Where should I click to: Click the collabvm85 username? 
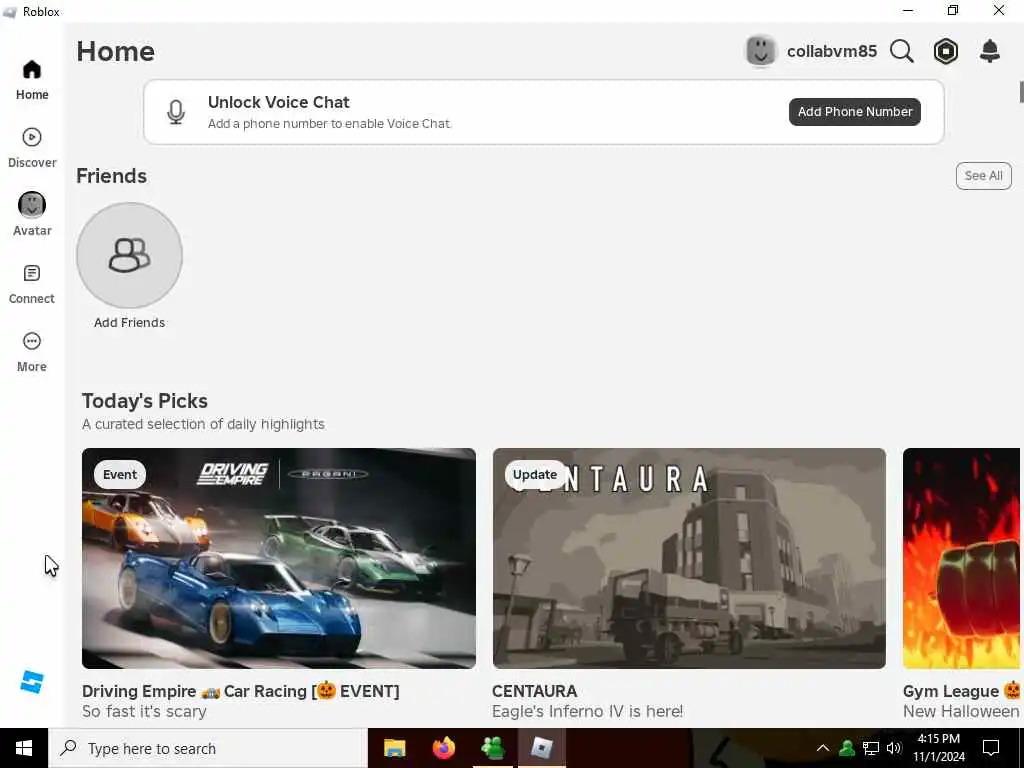pyautogui.click(x=832, y=51)
